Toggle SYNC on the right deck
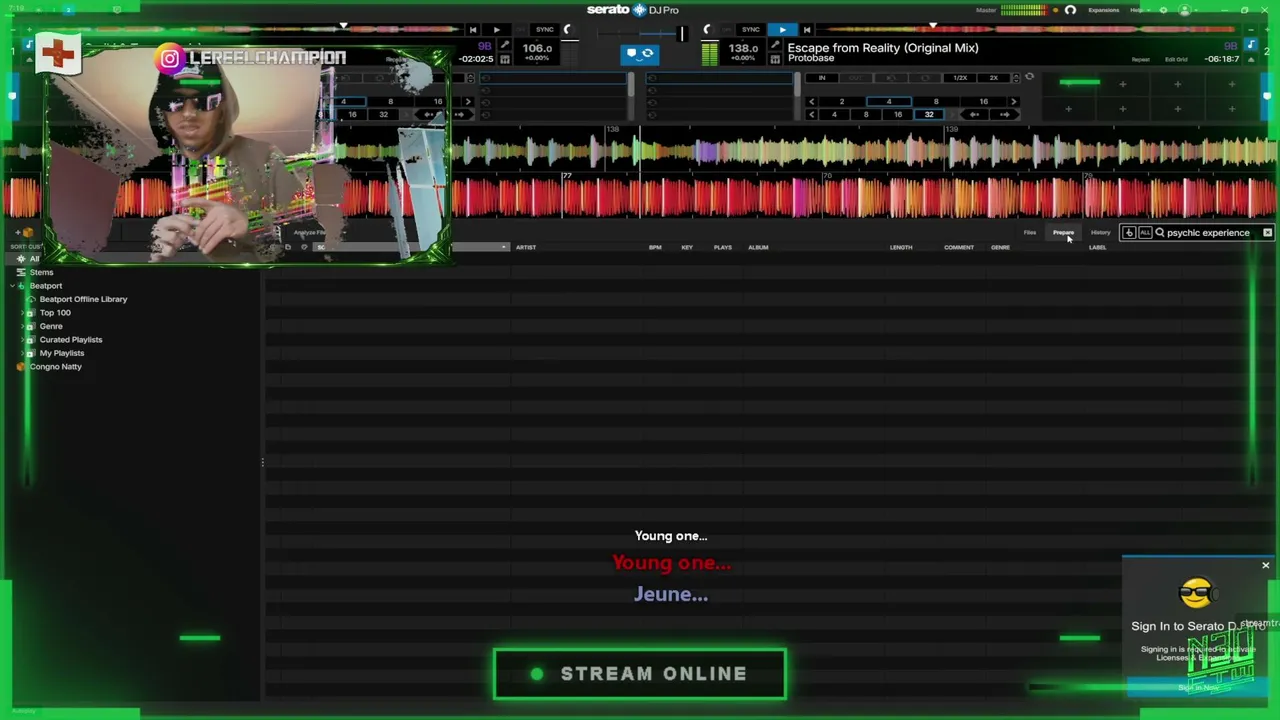This screenshot has width=1280, height=720. (x=750, y=29)
